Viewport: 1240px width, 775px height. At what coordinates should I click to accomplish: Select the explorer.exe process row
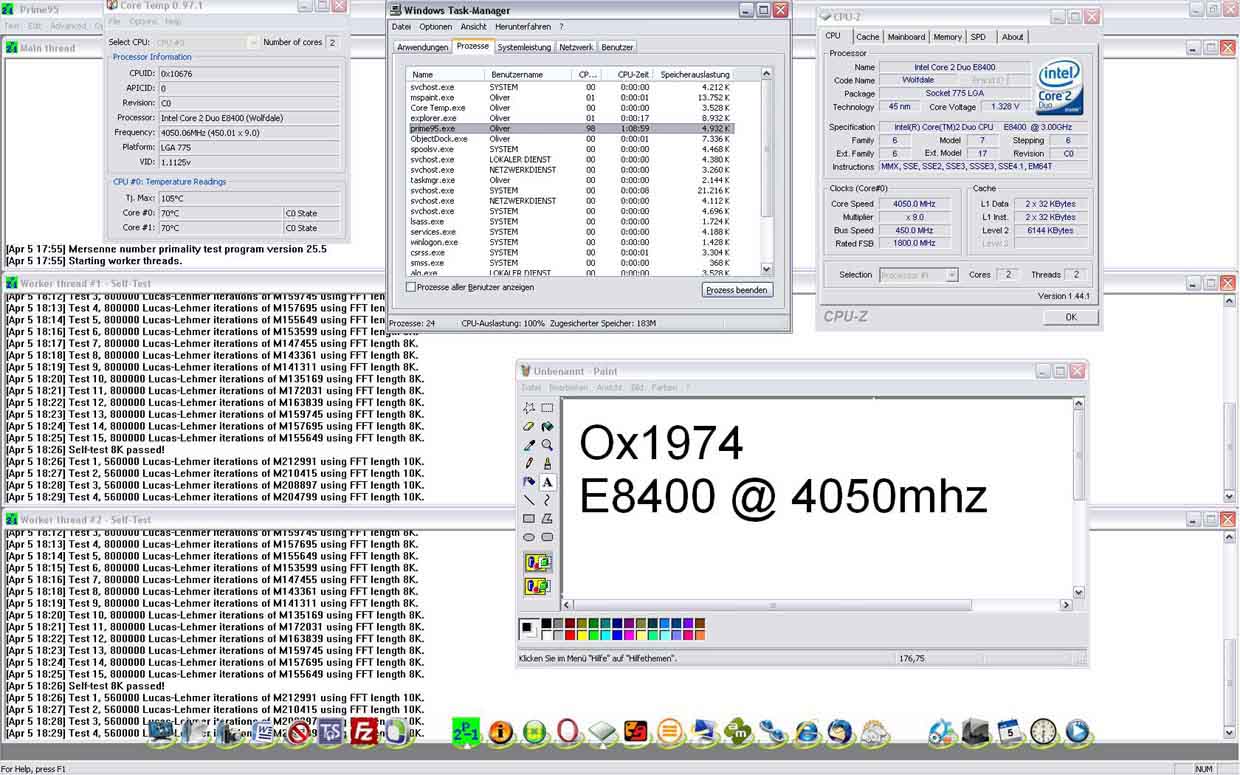[x=571, y=118]
